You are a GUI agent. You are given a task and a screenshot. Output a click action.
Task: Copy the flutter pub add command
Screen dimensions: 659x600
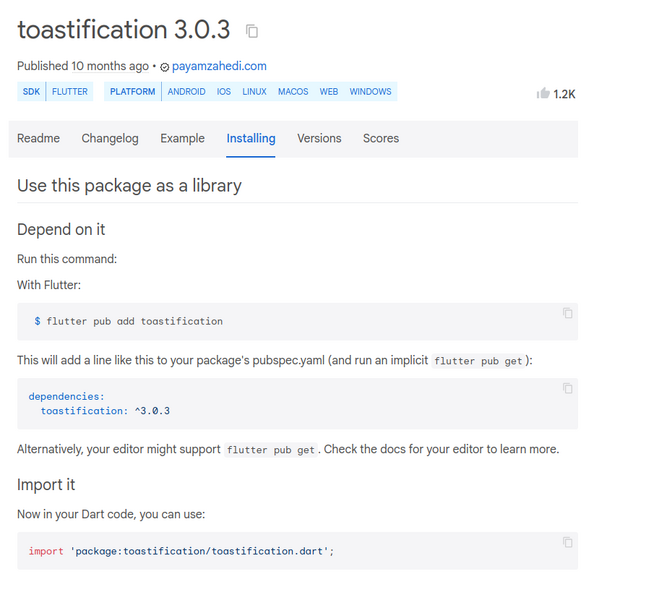tap(567, 313)
